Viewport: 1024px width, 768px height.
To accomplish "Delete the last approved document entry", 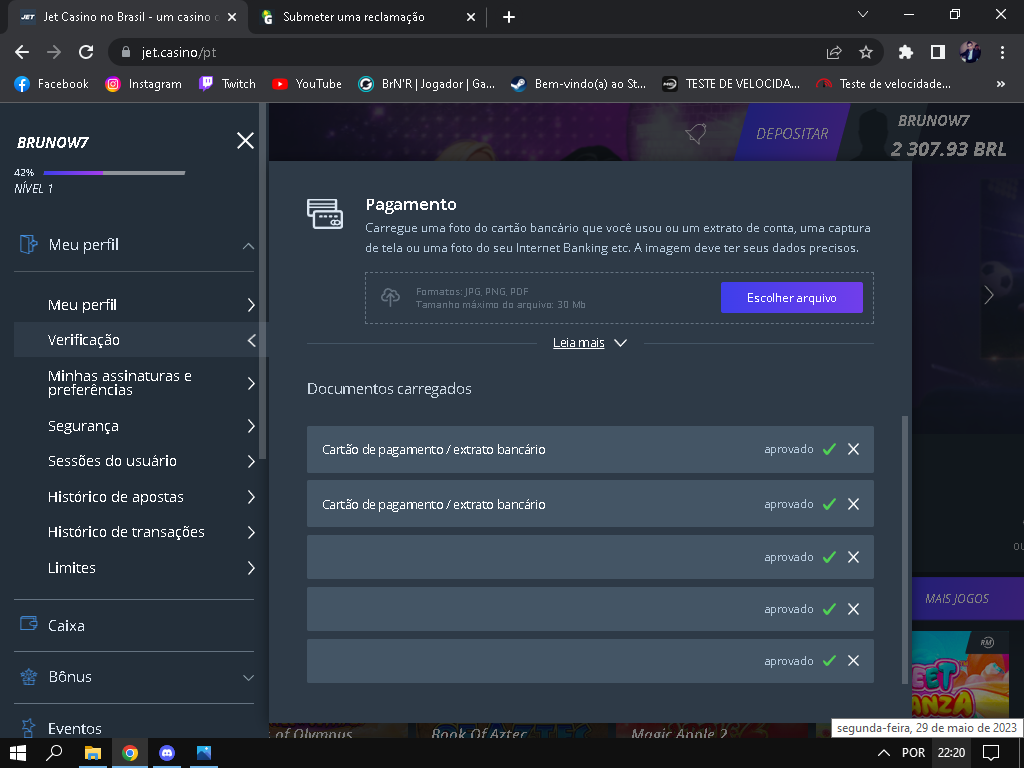I will pyautogui.click(x=853, y=661).
